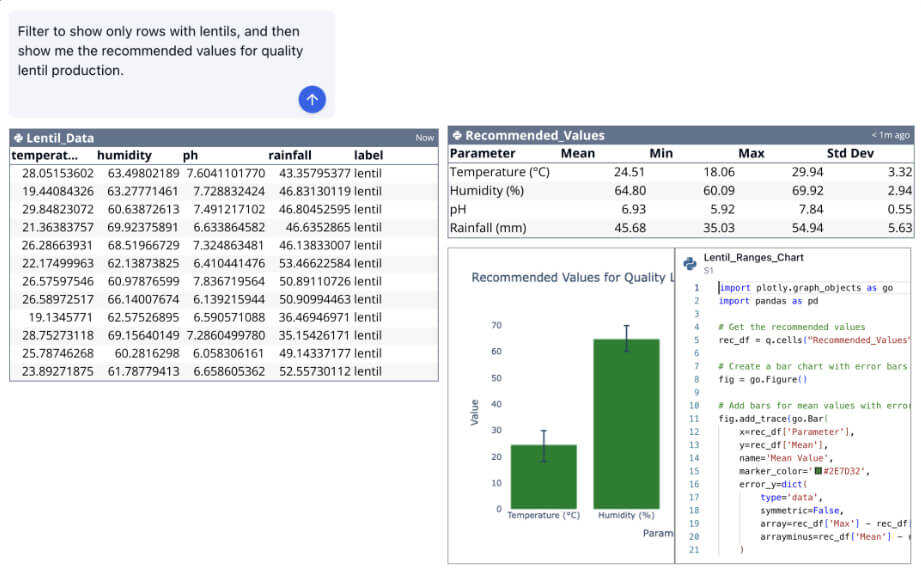The image size is (921, 575).
Task: Click the Recommended_Values table icon
Action: click(x=456, y=135)
